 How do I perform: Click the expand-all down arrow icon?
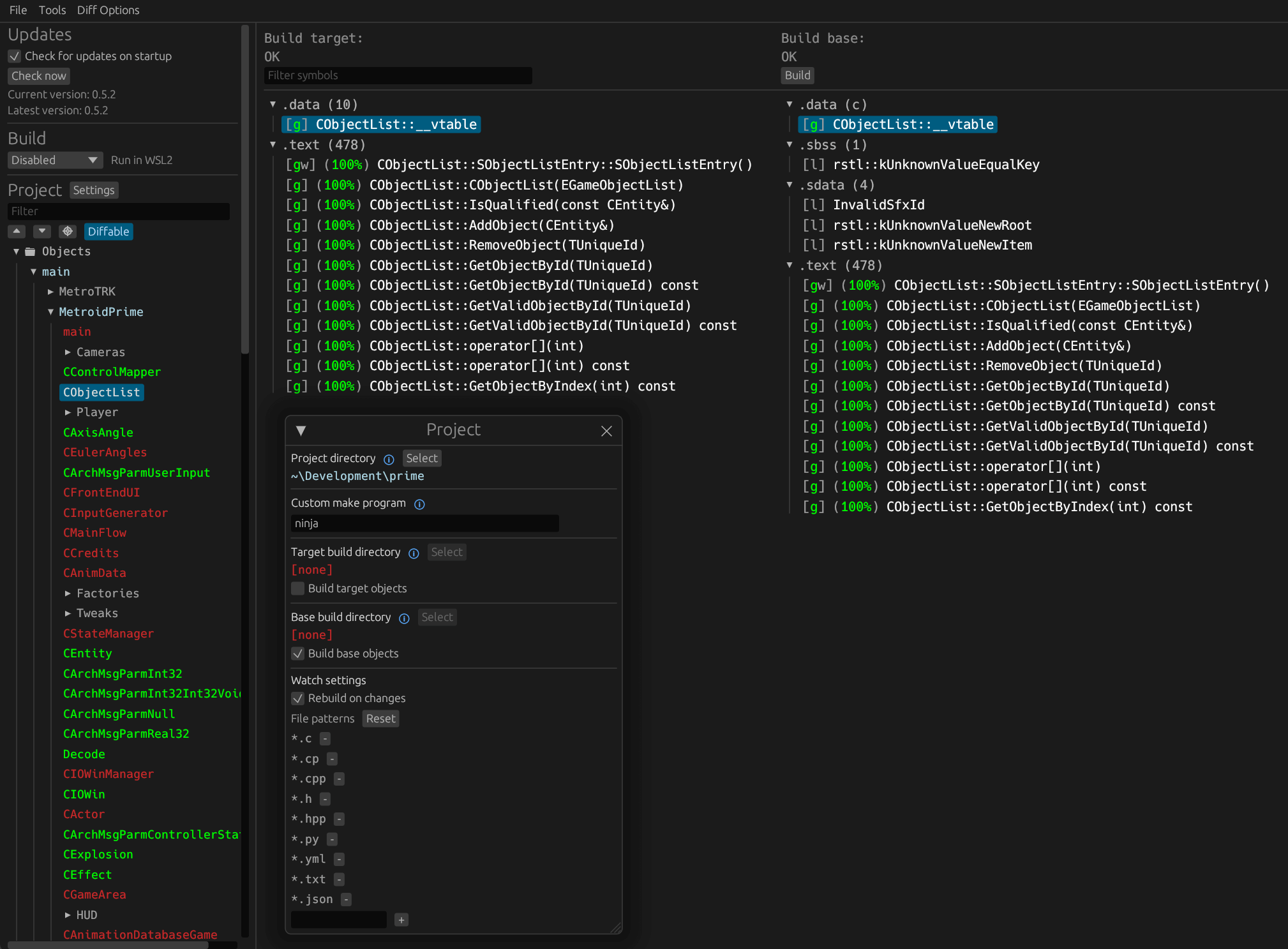coord(41,231)
